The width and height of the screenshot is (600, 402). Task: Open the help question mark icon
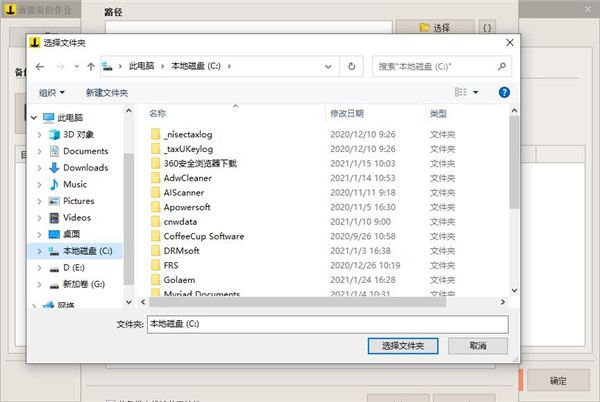point(504,92)
